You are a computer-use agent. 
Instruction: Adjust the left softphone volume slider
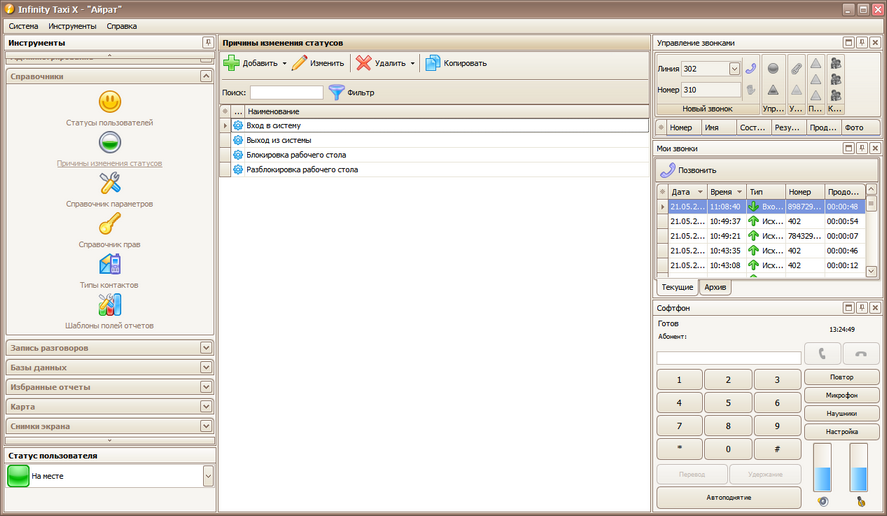point(823,467)
